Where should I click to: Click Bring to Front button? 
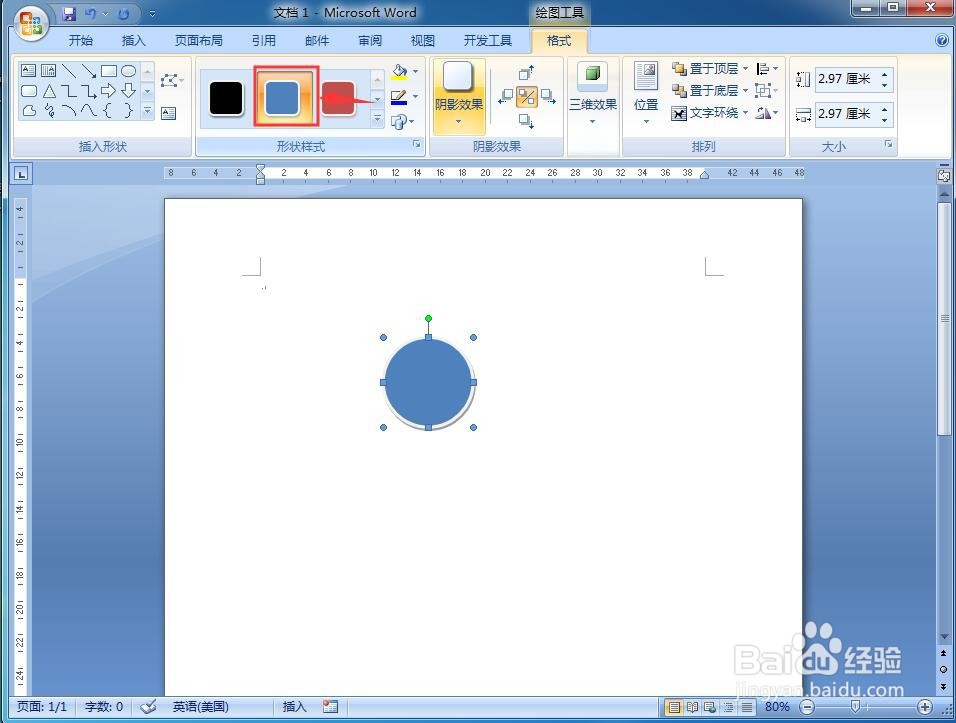(x=705, y=69)
